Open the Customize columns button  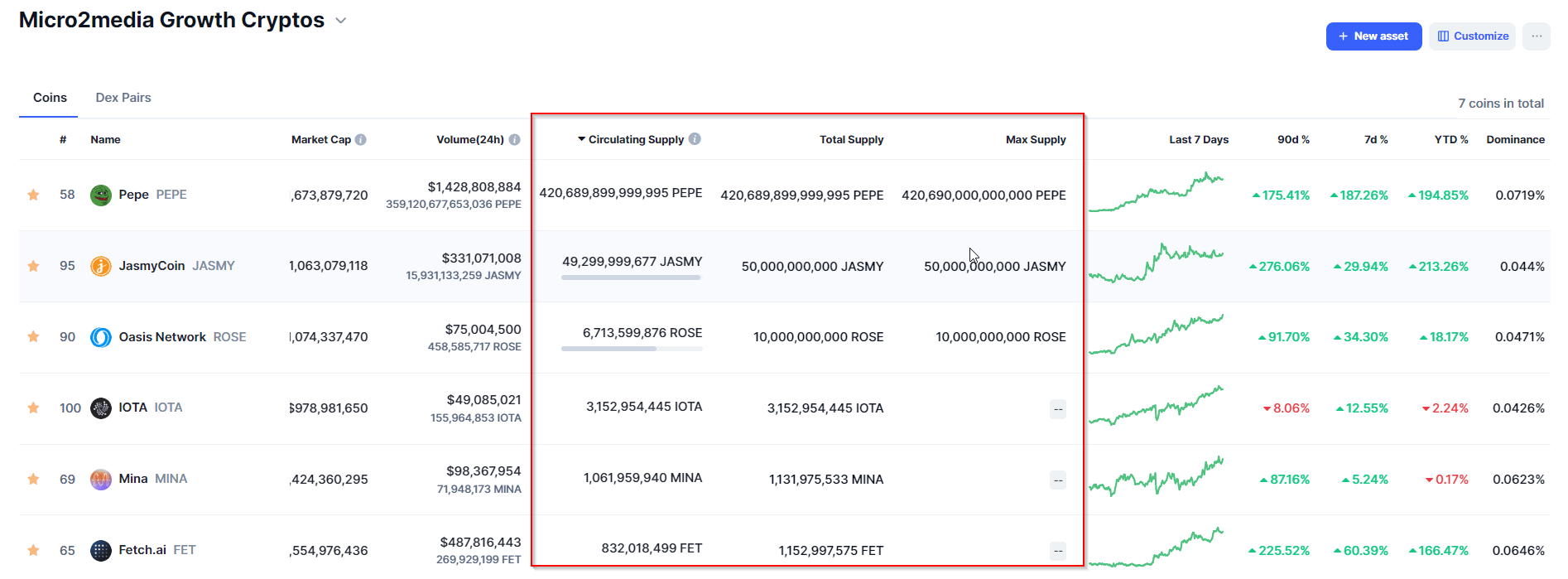1472,36
